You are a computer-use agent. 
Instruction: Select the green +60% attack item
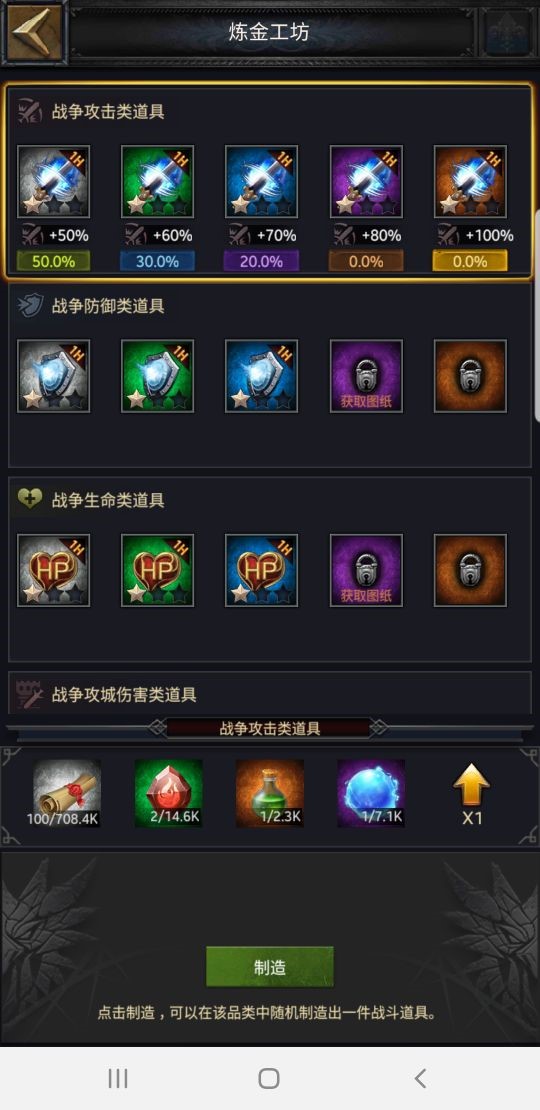tap(157, 181)
